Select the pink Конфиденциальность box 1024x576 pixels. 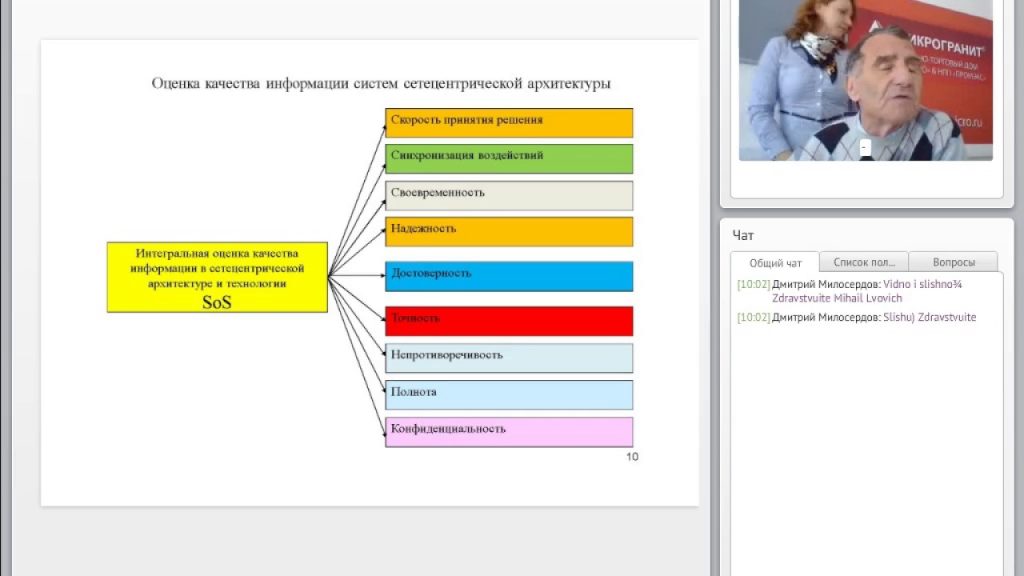click(x=509, y=432)
